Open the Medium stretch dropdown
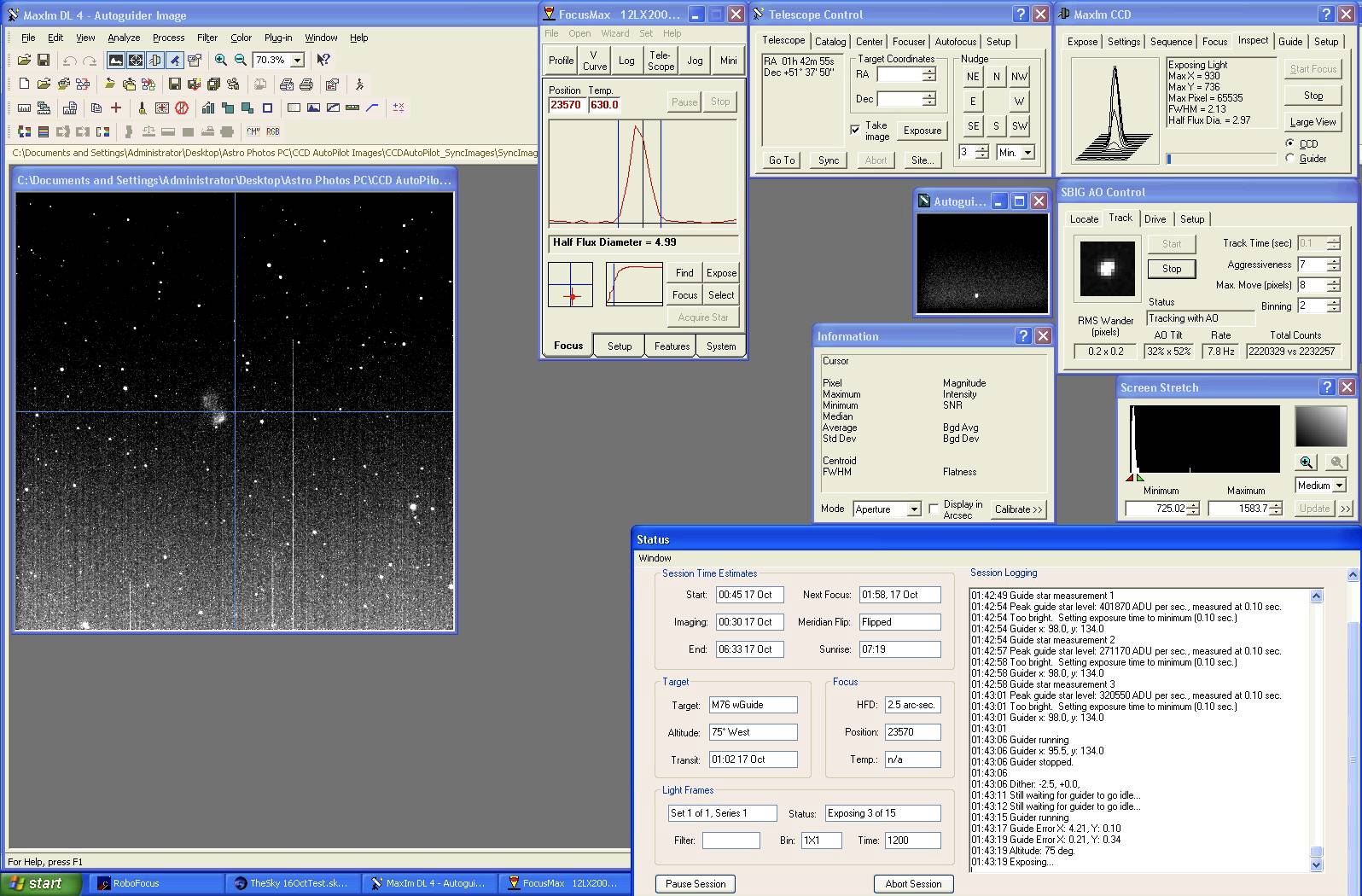This screenshot has height=896, width=1362. pos(1339,486)
